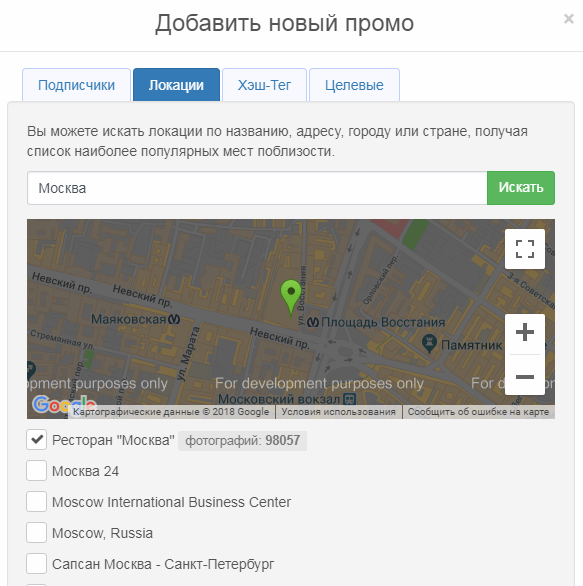
Task: Check the Москва 24 checkbox
Action: (x=37, y=471)
